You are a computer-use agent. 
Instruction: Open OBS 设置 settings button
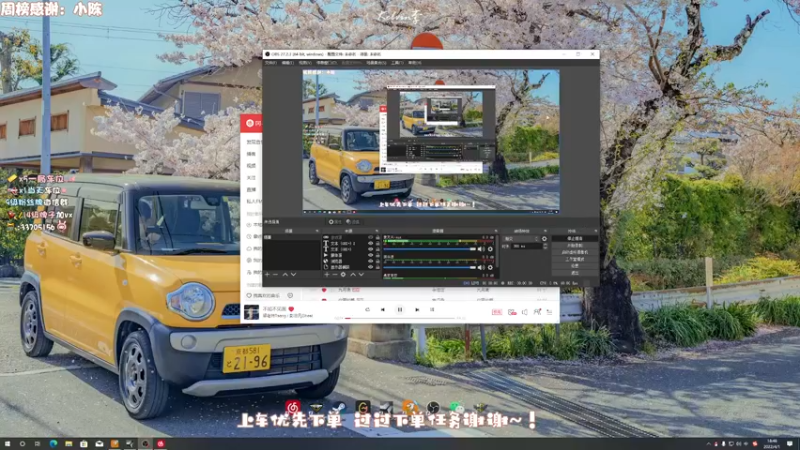pos(574,266)
